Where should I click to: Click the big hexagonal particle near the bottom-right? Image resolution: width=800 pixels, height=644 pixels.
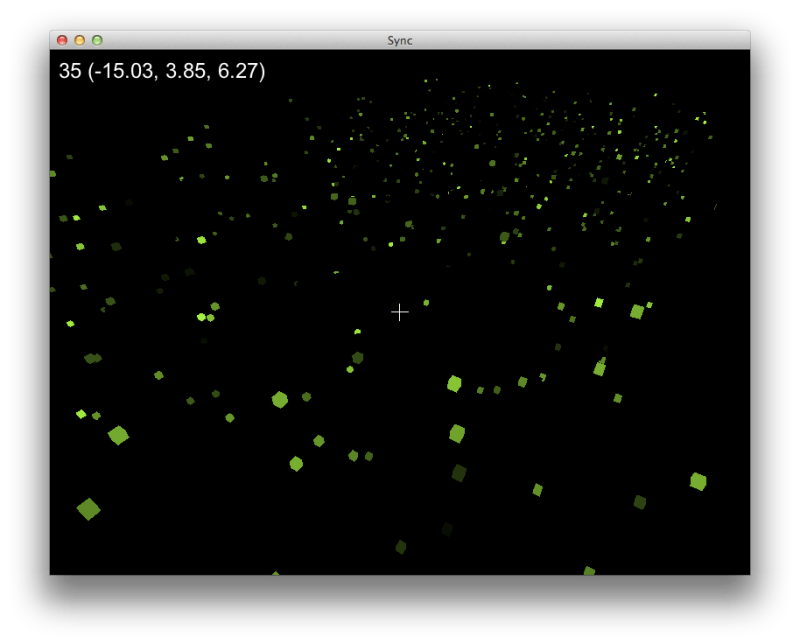tap(699, 482)
